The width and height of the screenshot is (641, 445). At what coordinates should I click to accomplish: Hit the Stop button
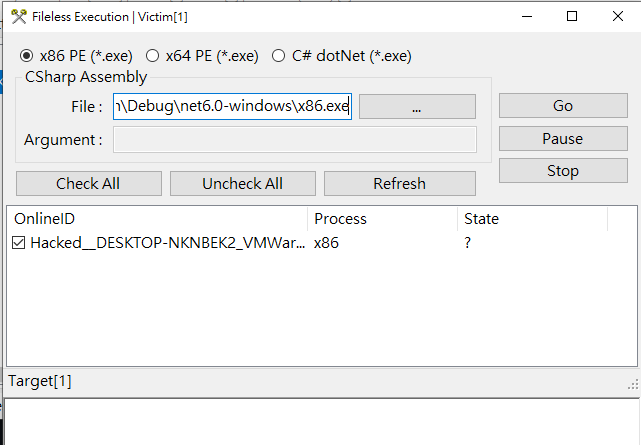(562, 171)
